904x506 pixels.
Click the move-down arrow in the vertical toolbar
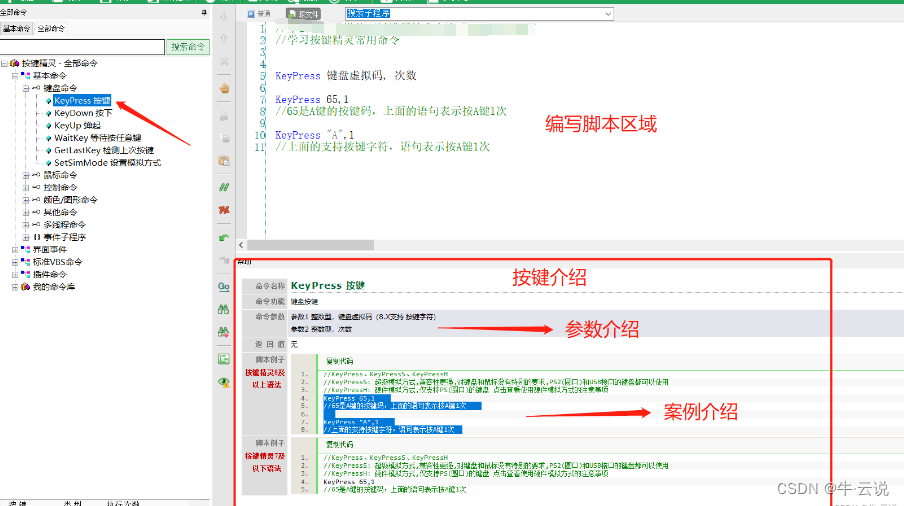coord(224,16)
